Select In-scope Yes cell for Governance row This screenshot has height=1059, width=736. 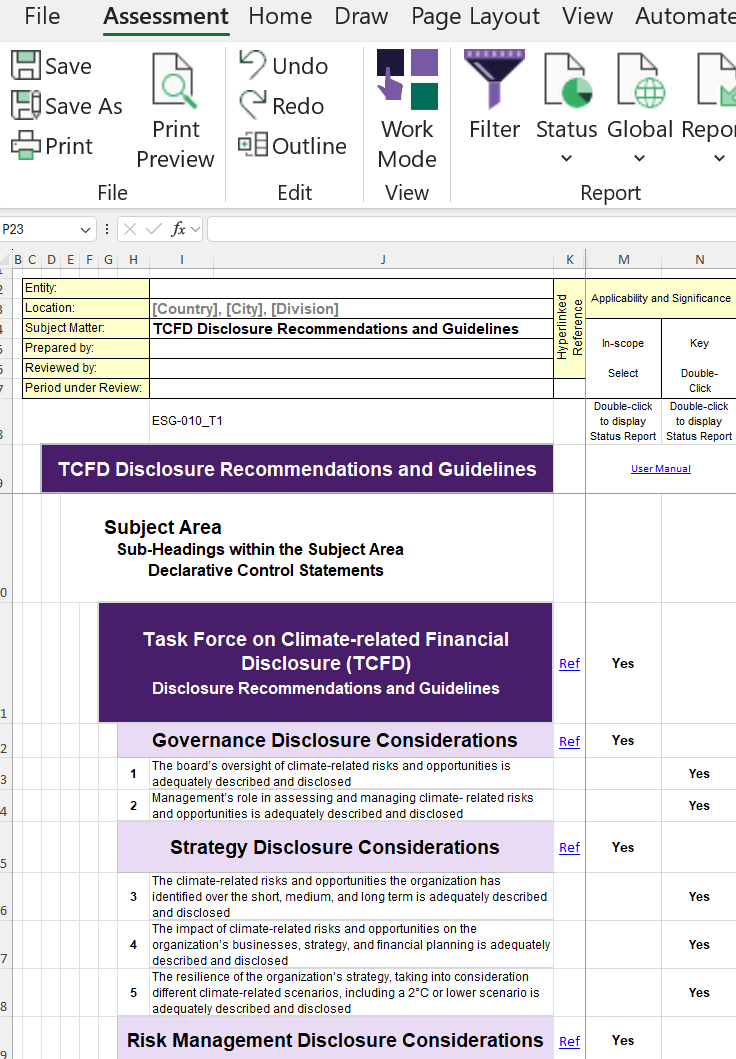(x=623, y=741)
